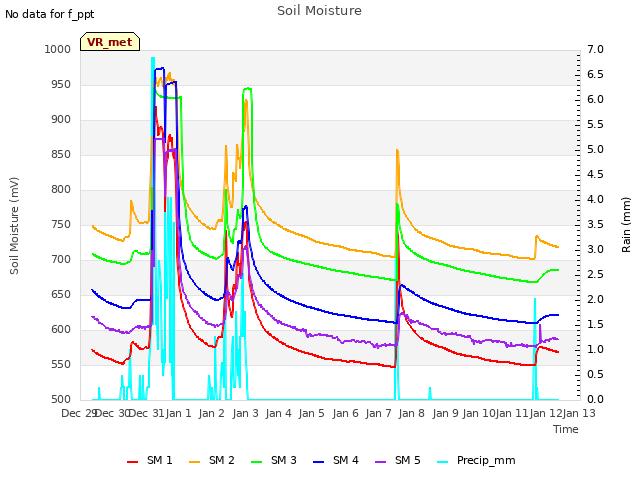Click the Jan 3 date tick label

click(x=246, y=413)
